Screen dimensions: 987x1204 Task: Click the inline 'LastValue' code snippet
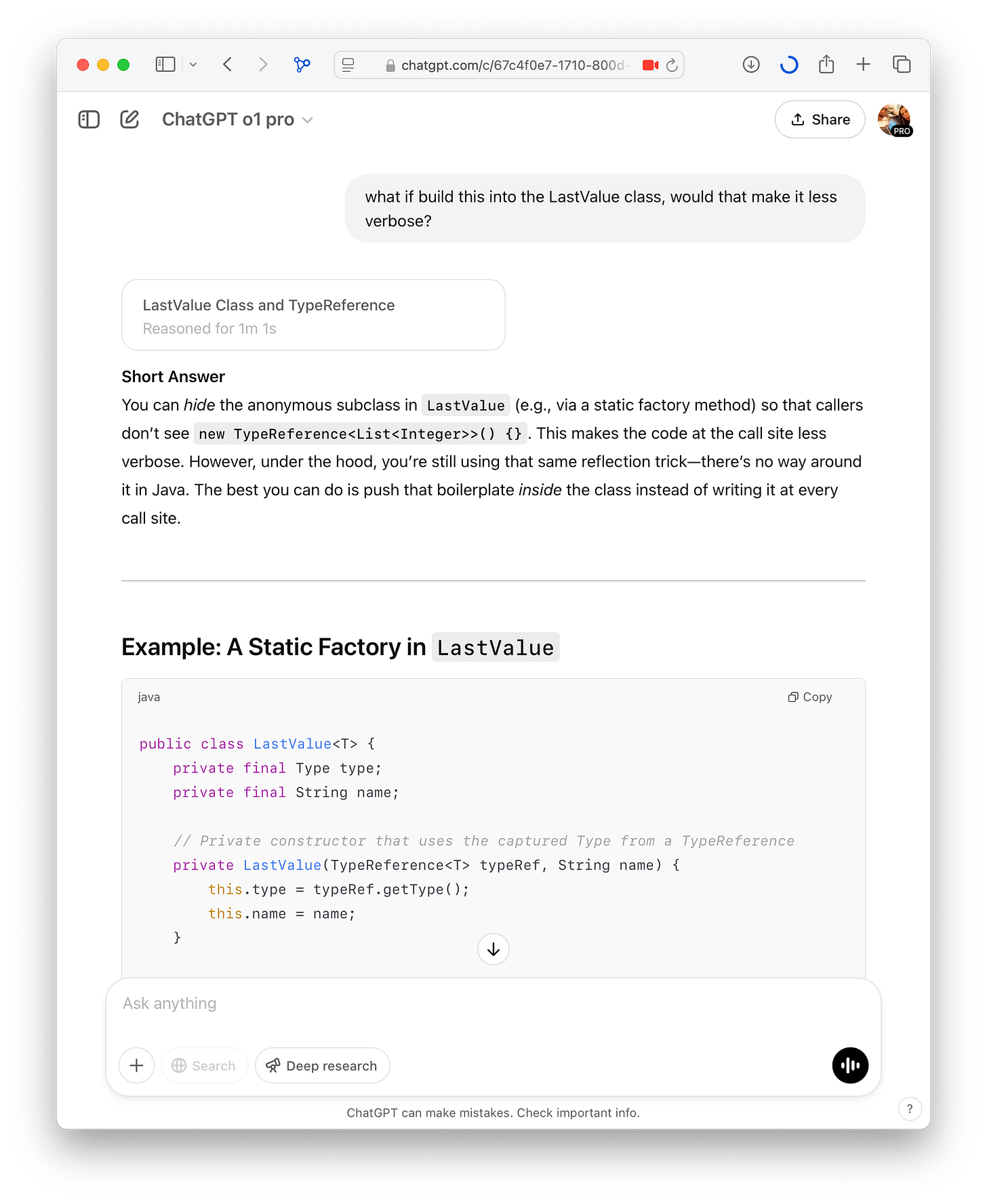click(x=466, y=405)
